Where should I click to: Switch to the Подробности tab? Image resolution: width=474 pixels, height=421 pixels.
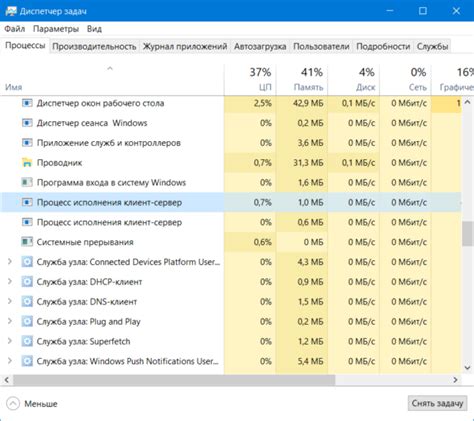click(383, 46)
